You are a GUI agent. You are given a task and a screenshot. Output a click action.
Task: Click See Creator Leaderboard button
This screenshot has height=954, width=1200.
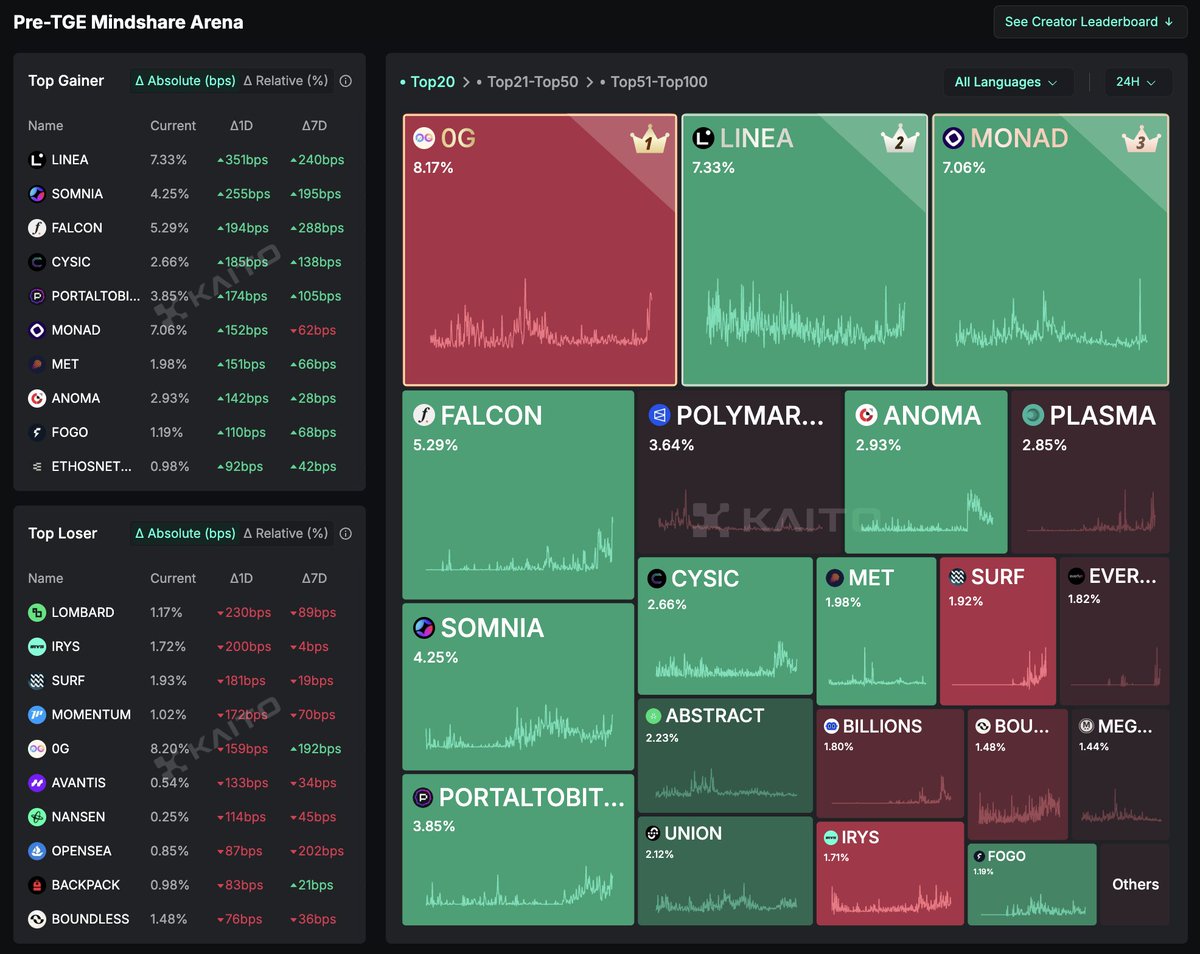pos(1088,22)
